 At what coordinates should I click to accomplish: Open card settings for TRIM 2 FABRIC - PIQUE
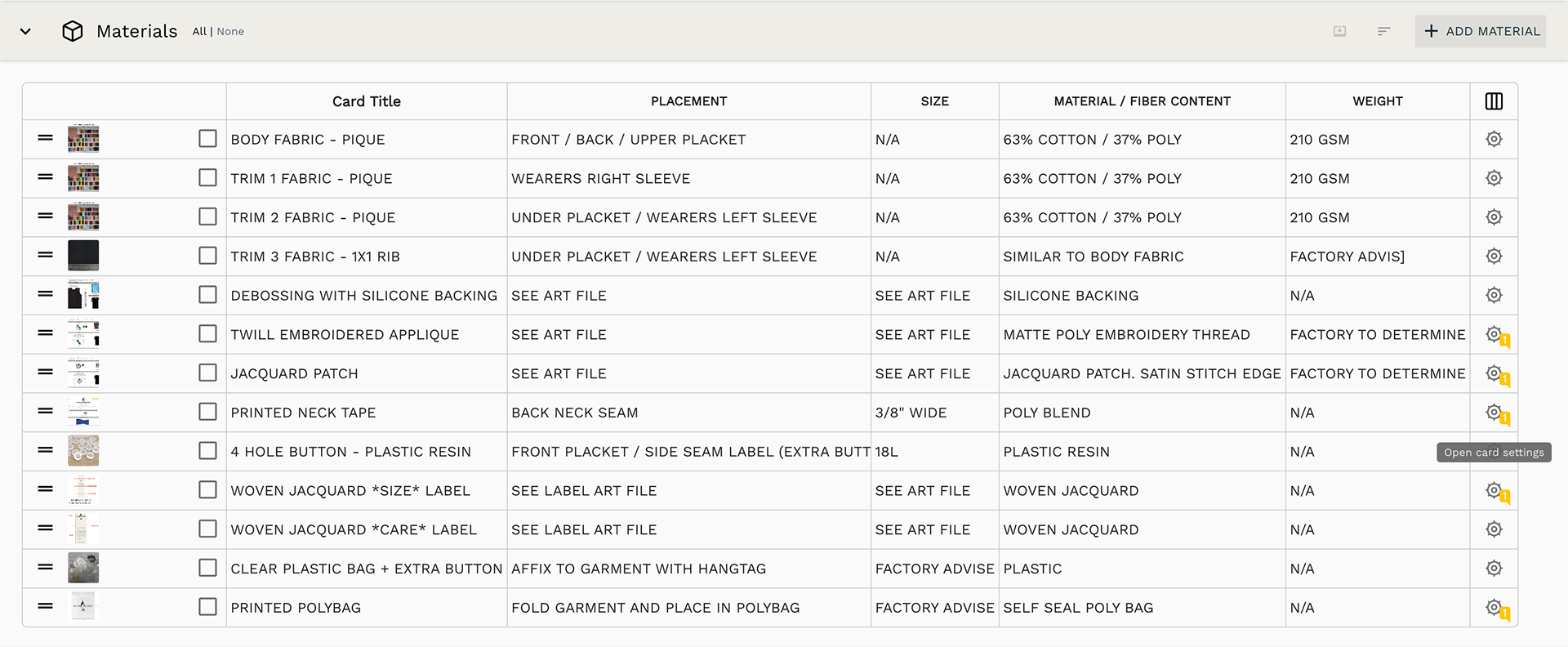pyautogui.click(x=1494, y=217)
